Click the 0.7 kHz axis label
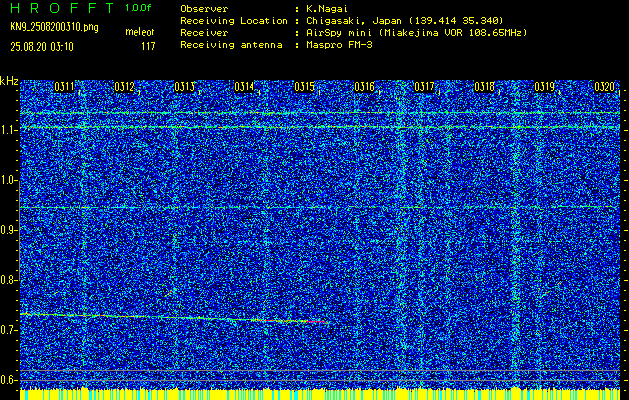Viewport: 629px width, 400px height. [x=8, y=330]
